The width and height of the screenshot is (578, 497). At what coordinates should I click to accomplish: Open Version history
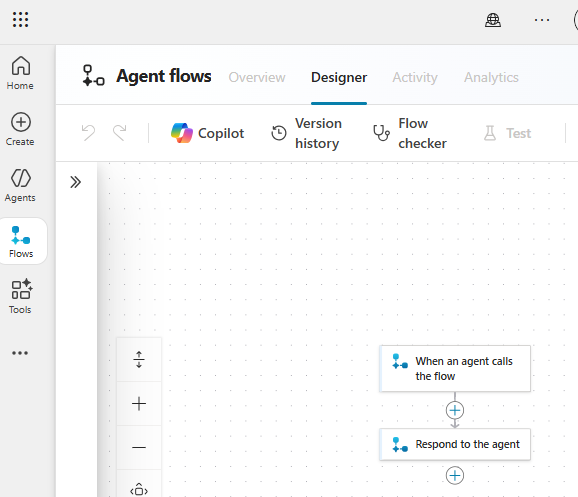[x=307, y=133]
